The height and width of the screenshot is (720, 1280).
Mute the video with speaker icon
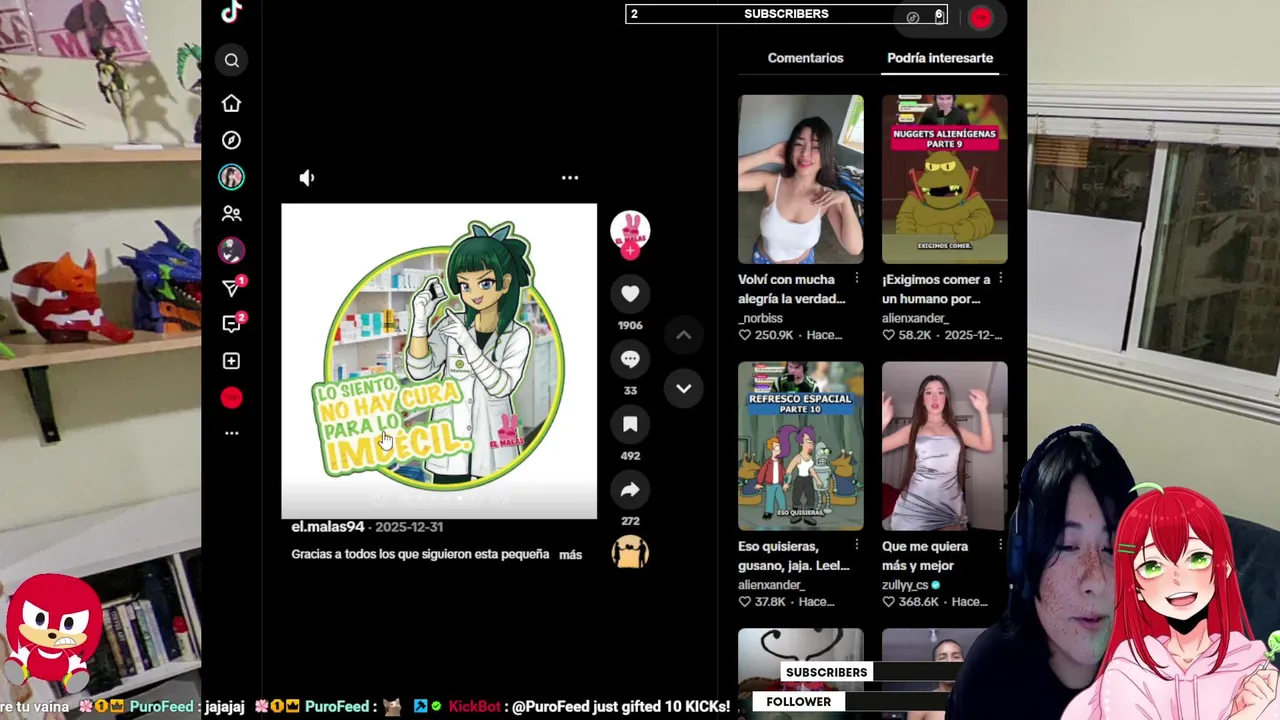tap(307, 177)
